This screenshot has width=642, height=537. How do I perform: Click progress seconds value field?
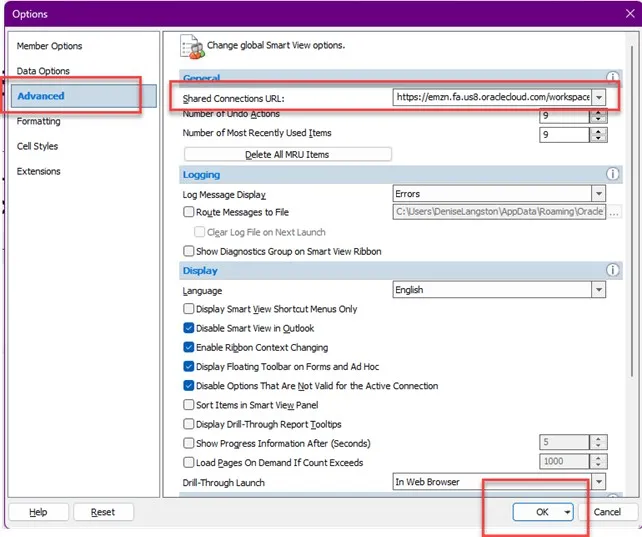(x=565, y=442)
